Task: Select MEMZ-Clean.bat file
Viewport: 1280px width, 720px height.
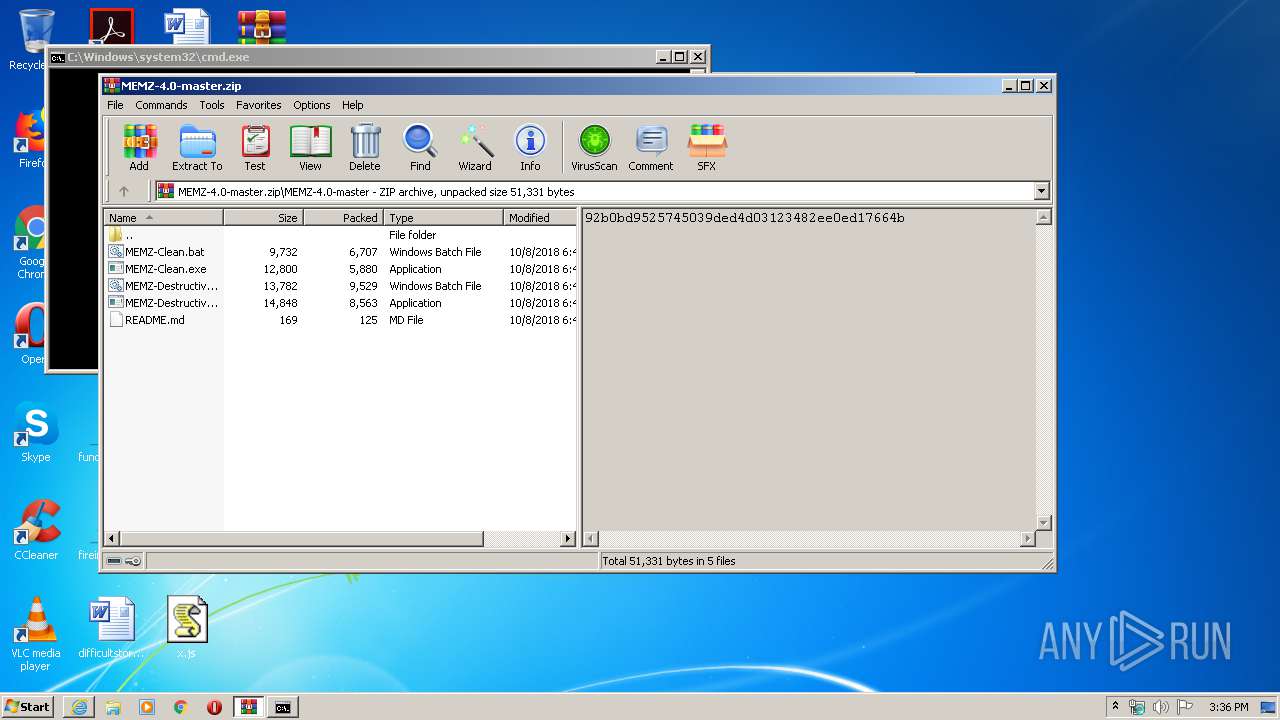Action: (x=340, y=252)
